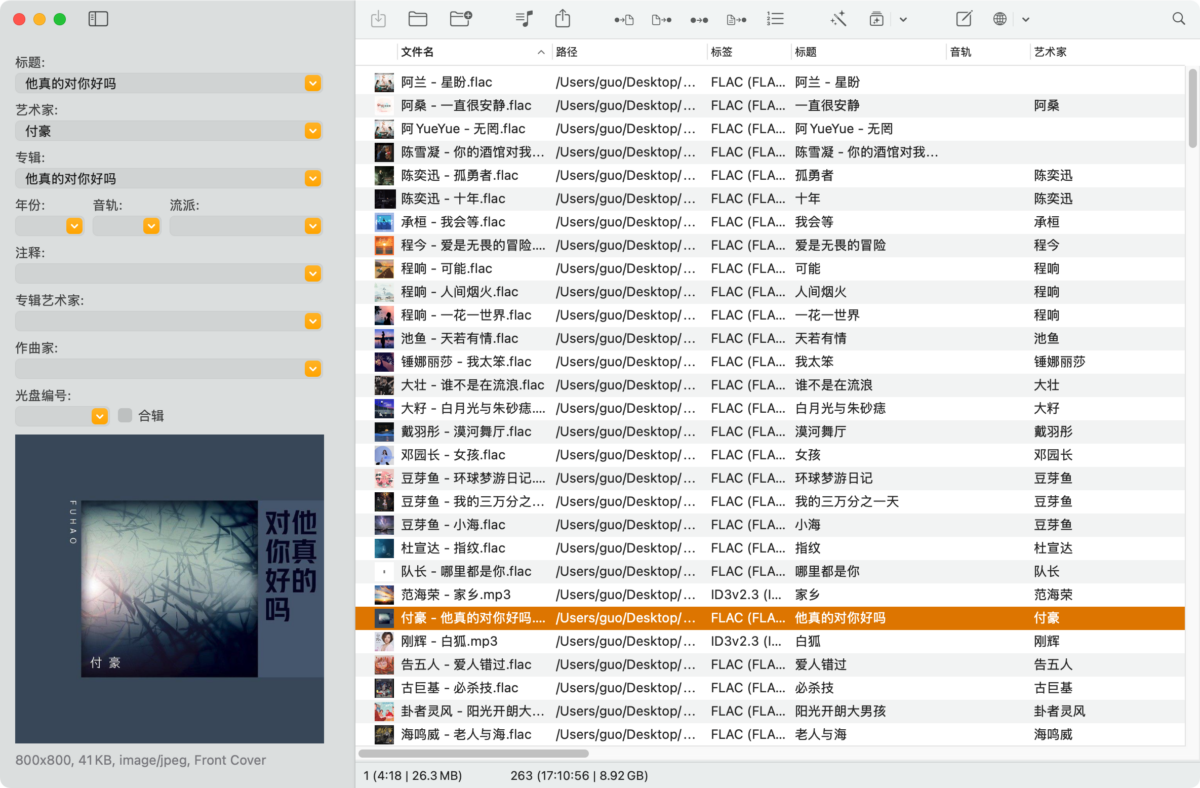Screen dimensions: 1200x788
Task: Click the Quick Actions magic wand icon
Action: click(x=839, y=19)
